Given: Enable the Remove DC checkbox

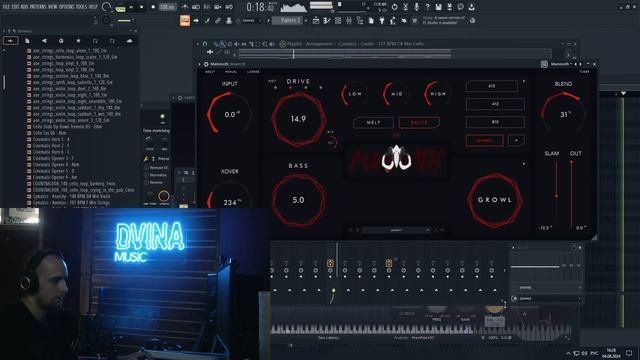Looking at the screenshot, I should (146, 168).
